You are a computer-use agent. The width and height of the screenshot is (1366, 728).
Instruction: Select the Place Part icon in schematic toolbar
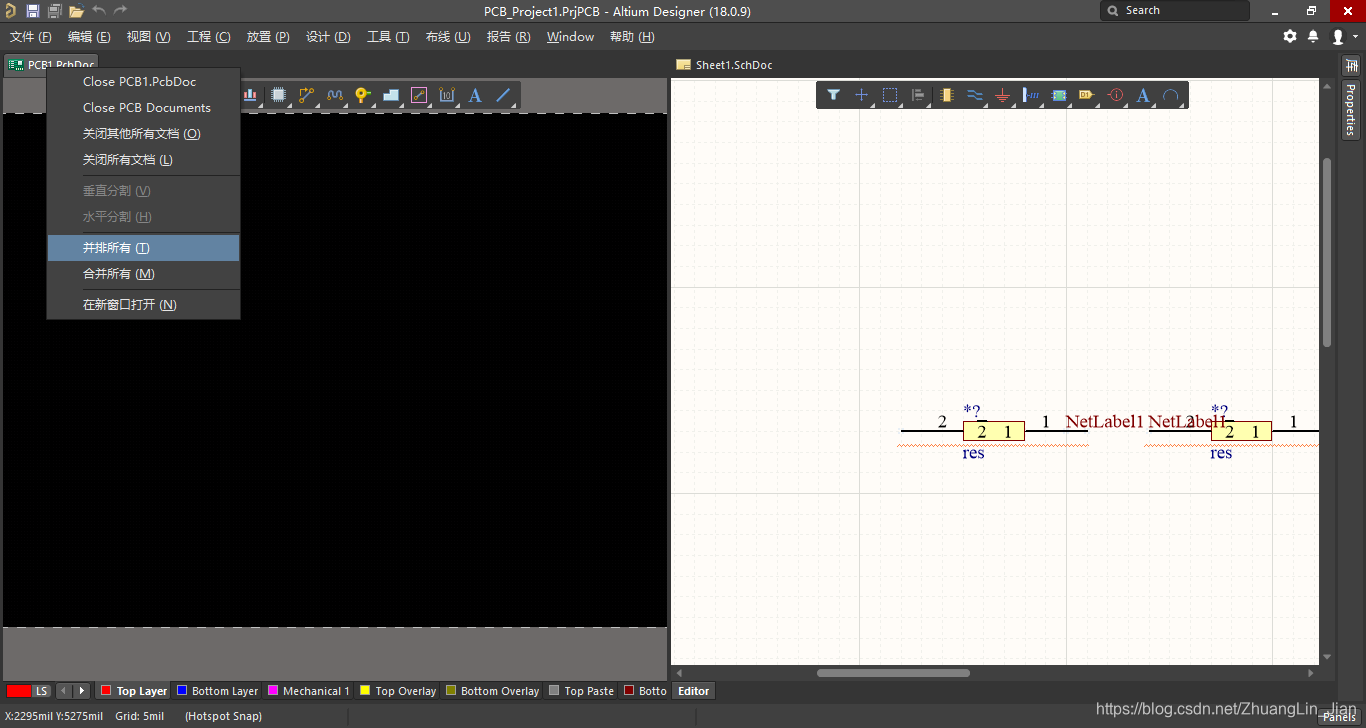click(946, 95)
